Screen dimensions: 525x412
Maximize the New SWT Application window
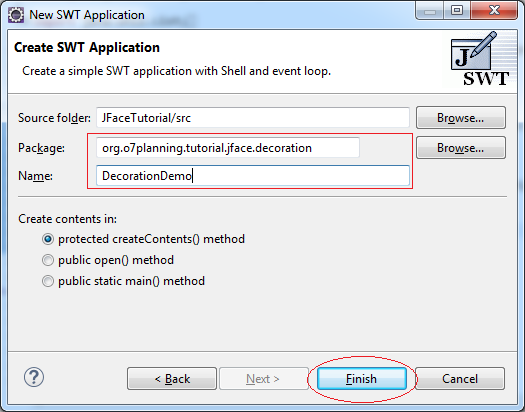click(x=457, y=10)
